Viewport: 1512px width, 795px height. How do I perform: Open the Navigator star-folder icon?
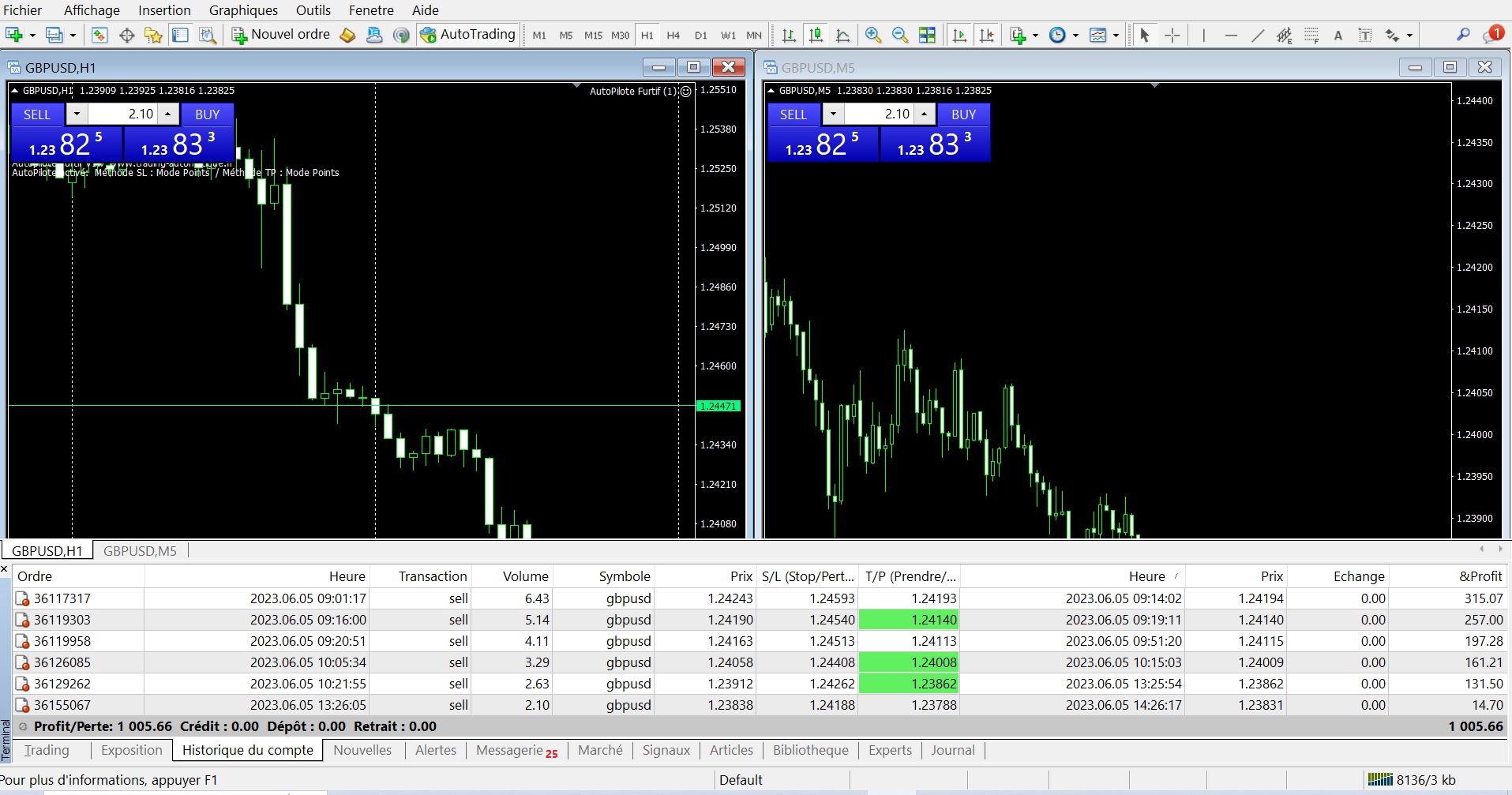153,35
